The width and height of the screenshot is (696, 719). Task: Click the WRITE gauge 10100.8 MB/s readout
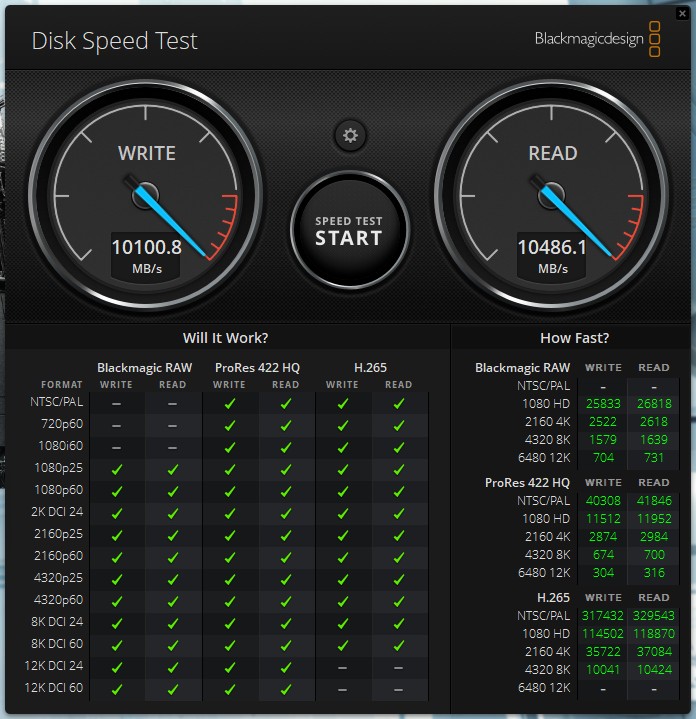tap(146, 255)
